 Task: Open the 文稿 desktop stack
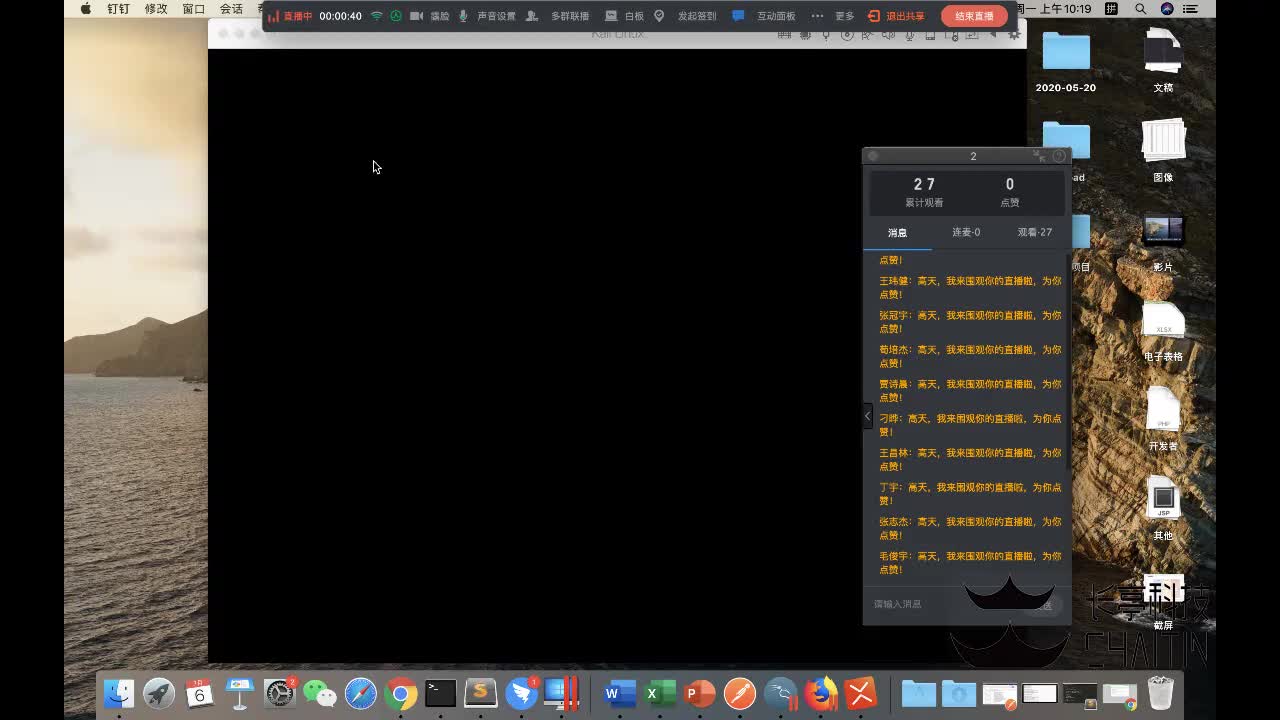click(1163, 62)
